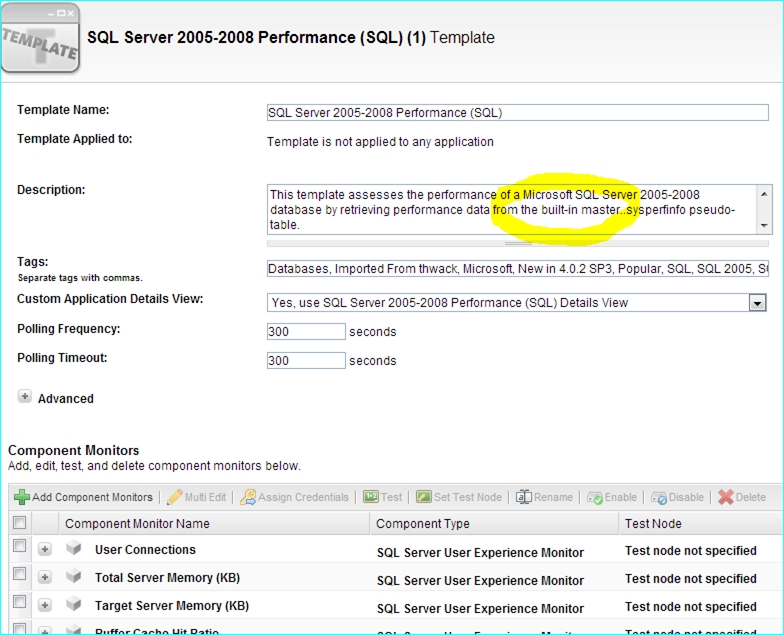Click the cube icon beside User Connections
784x635 pixels.
tap(74, 548)
